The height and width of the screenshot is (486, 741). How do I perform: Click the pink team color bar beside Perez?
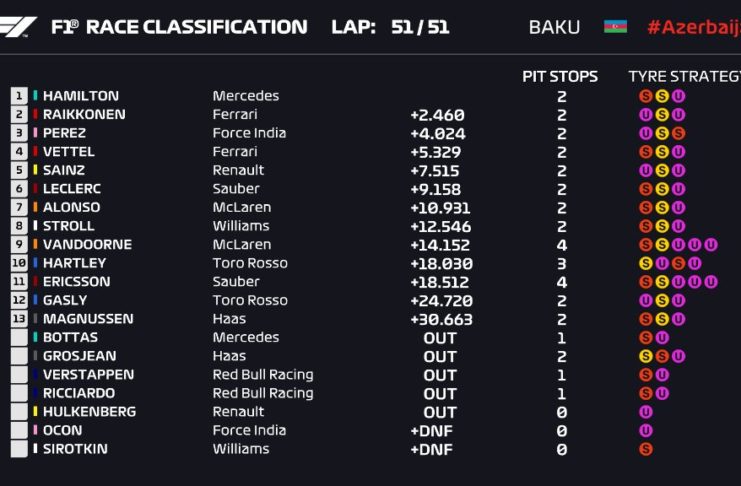(36, 133)
